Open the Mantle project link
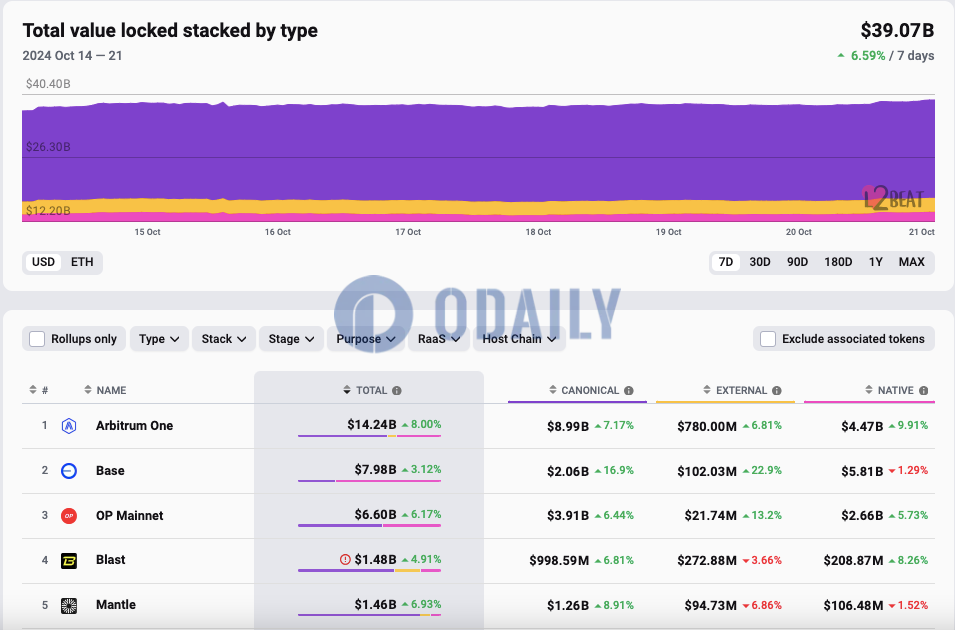This screenshot has width=955, height=630. (x=116, y=605)
